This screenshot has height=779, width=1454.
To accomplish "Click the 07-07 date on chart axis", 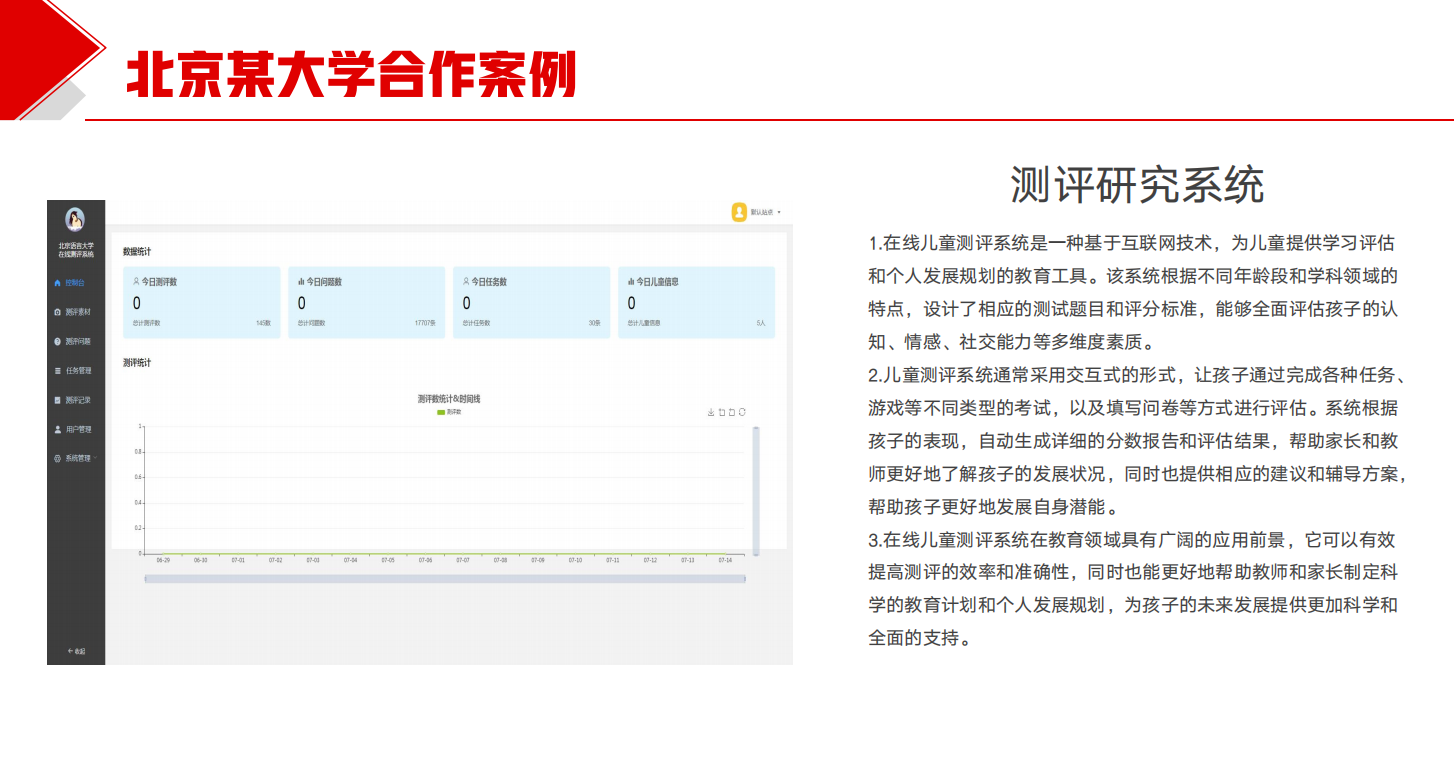I will click(463, 560).
